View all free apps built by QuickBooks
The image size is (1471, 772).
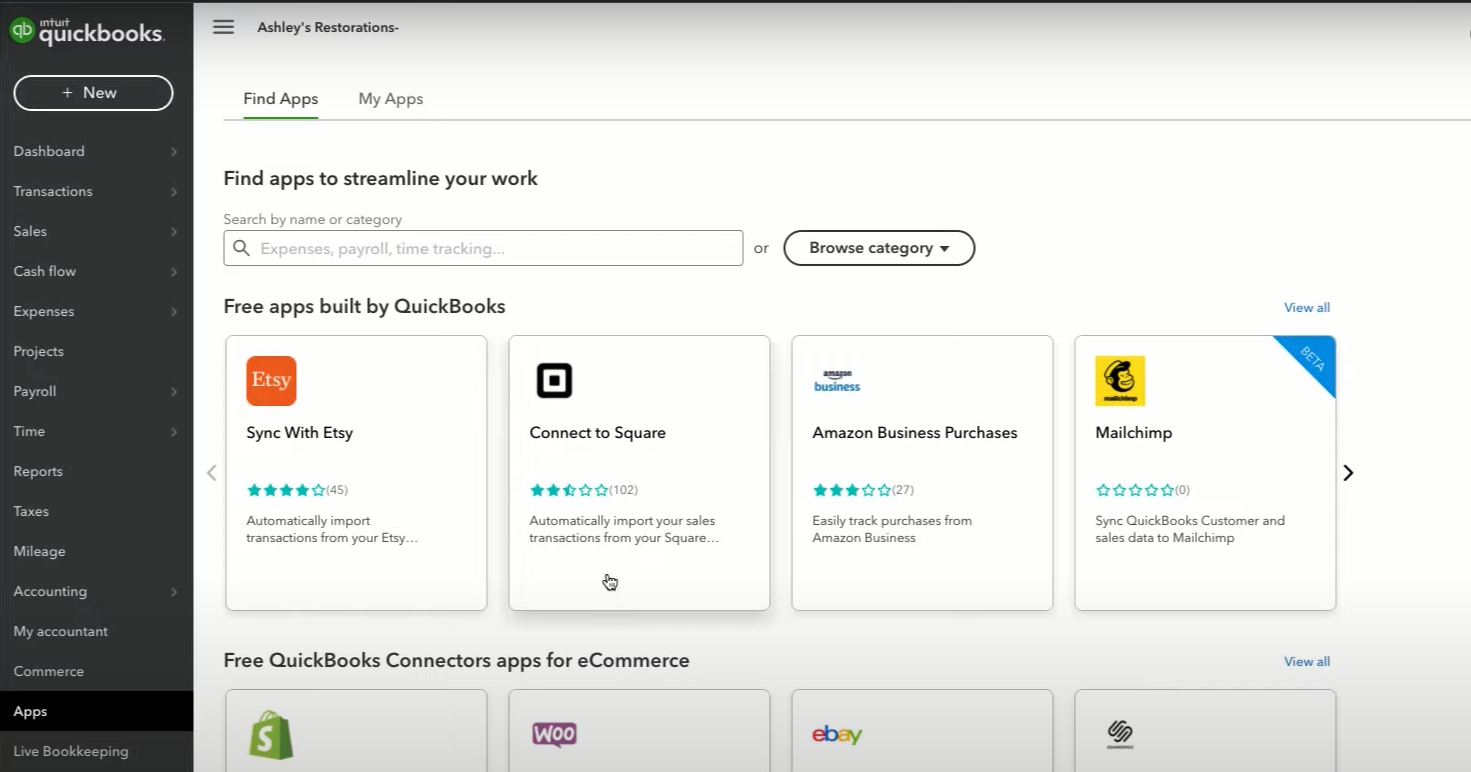[1307, 308]
